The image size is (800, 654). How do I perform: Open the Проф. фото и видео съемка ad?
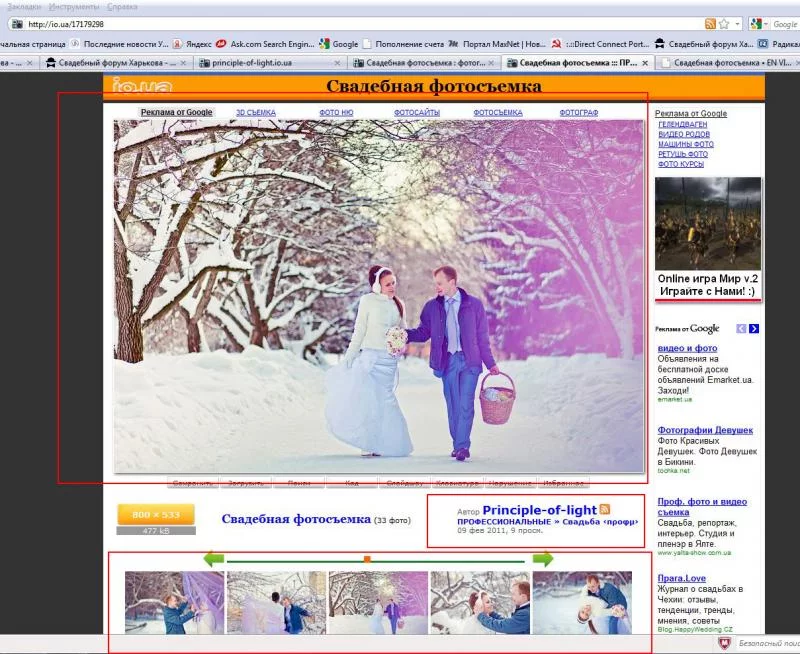702,507
